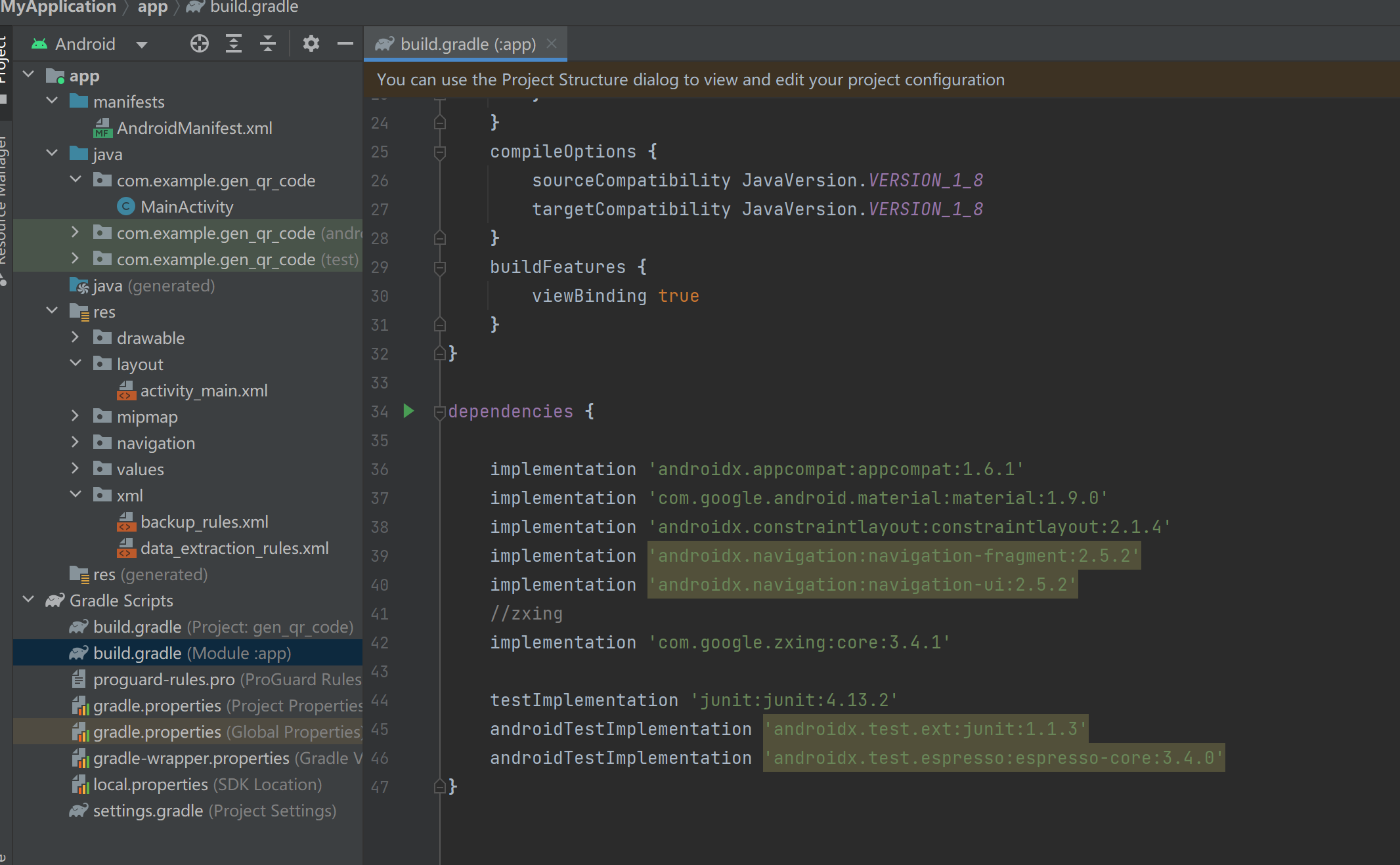The width and height of the screenshot is (1400, 865).
Task: Click line number 36 in the gutter
Action: (380, 469)
